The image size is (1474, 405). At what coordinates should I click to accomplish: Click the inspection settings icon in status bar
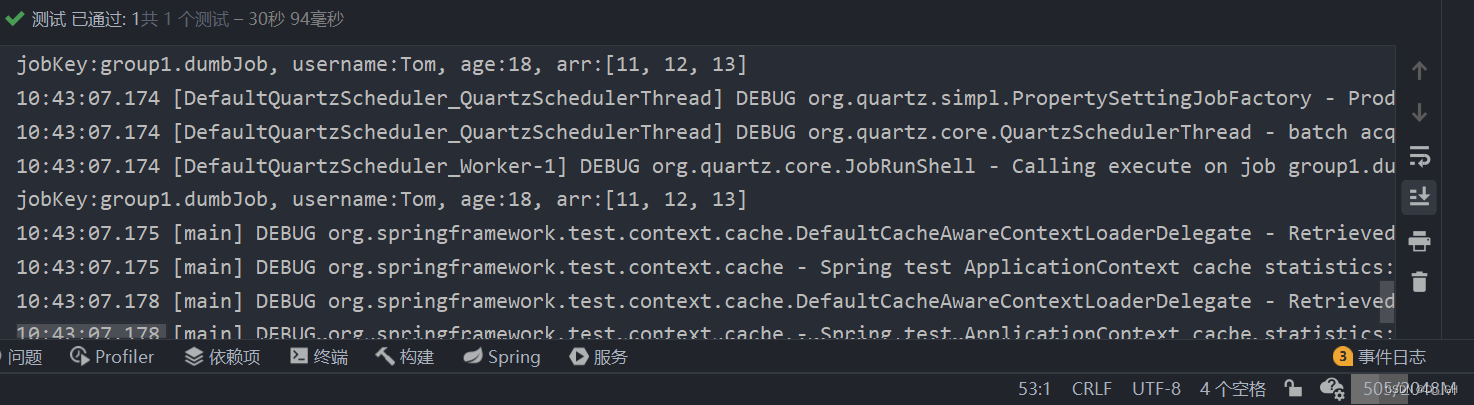pyautogui.click(x=1331, y=388)
